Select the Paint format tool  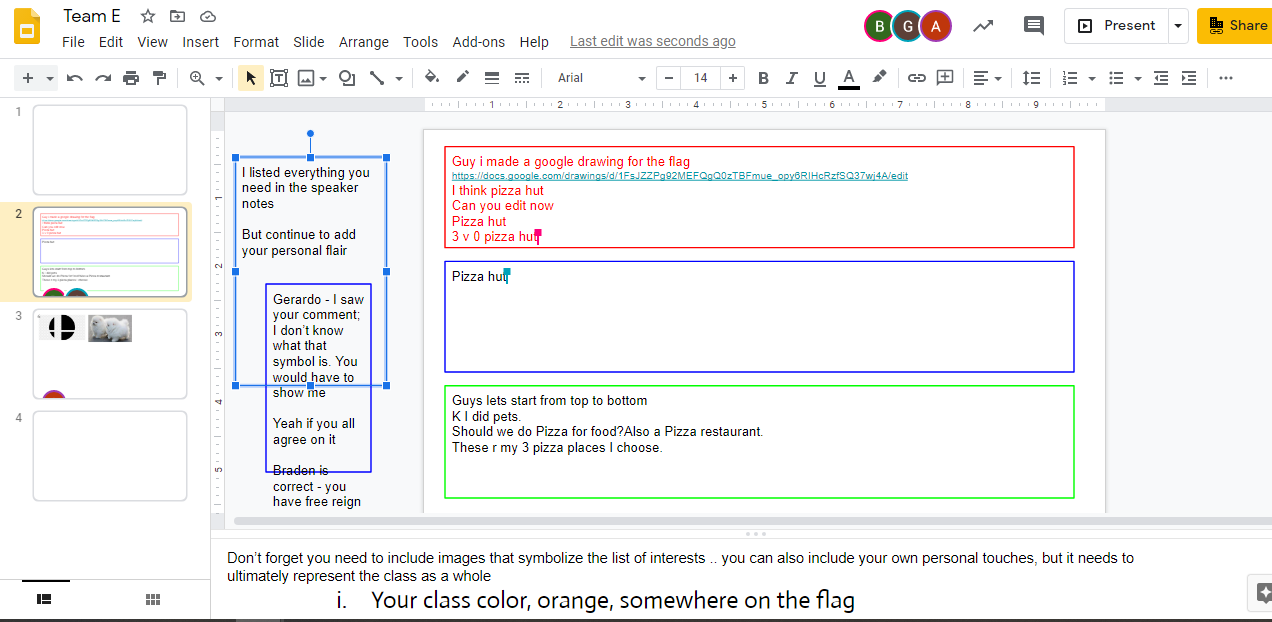(x=159, y=78)
